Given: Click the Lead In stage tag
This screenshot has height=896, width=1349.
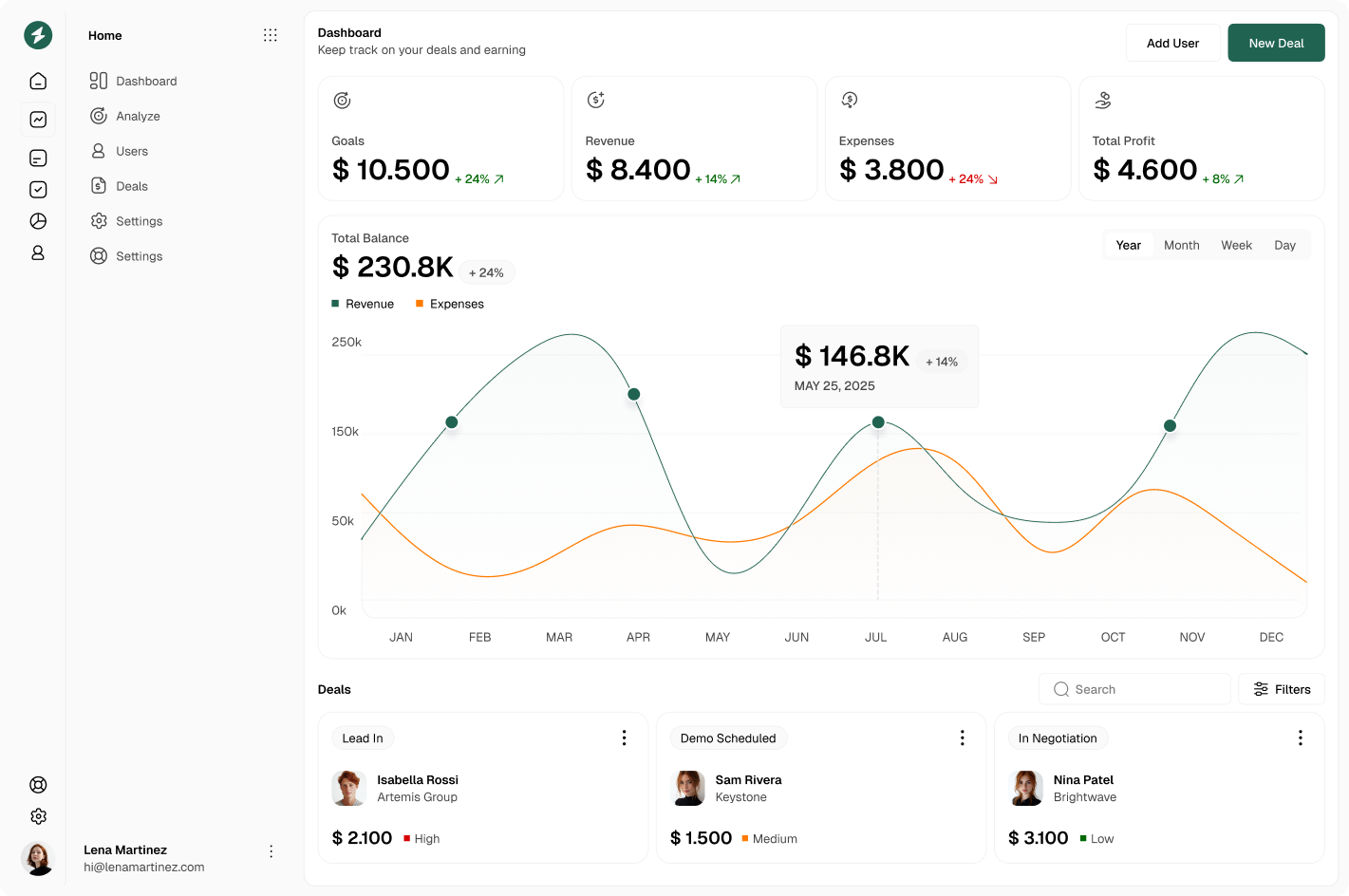Looking at the screenshot, I should (x=363, y=738).
